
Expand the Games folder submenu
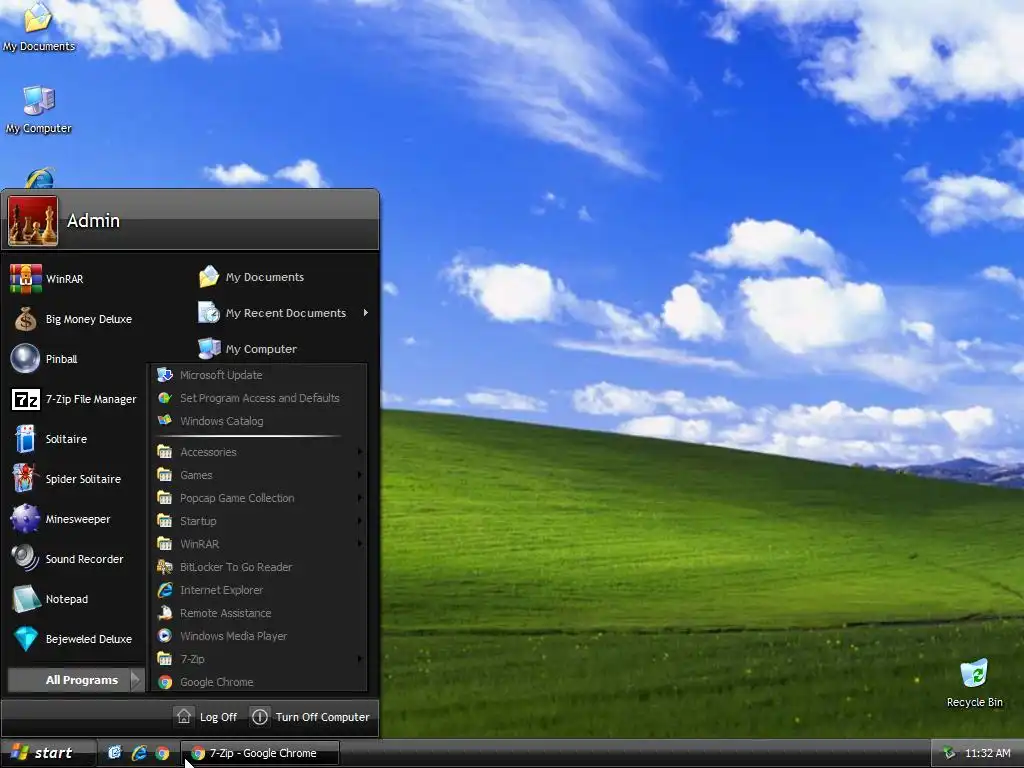coord(259,475)
